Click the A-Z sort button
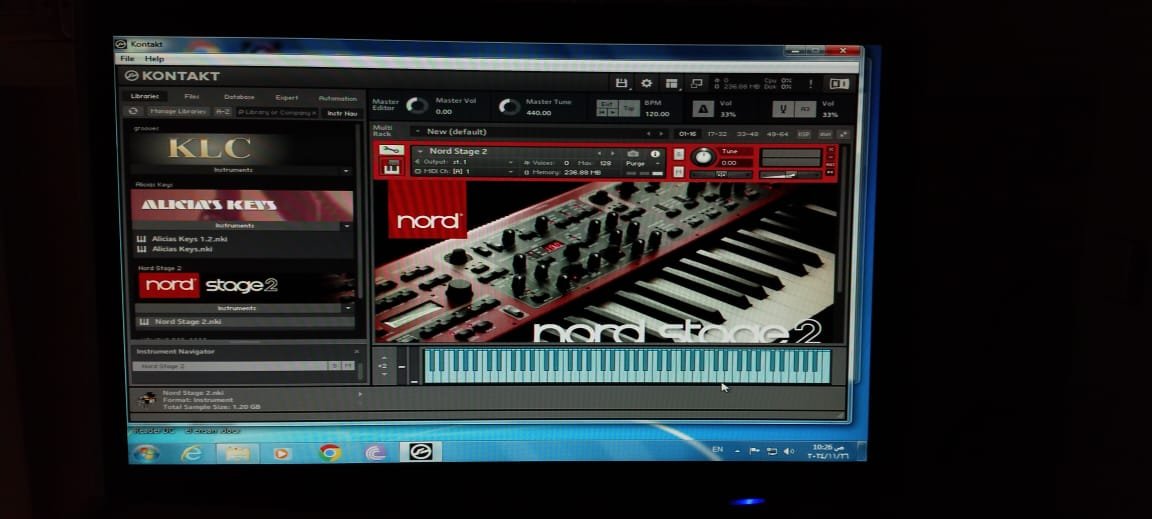Image resolution: width=1152 pixels, height=519 pixels. click(x=223, y=112)
